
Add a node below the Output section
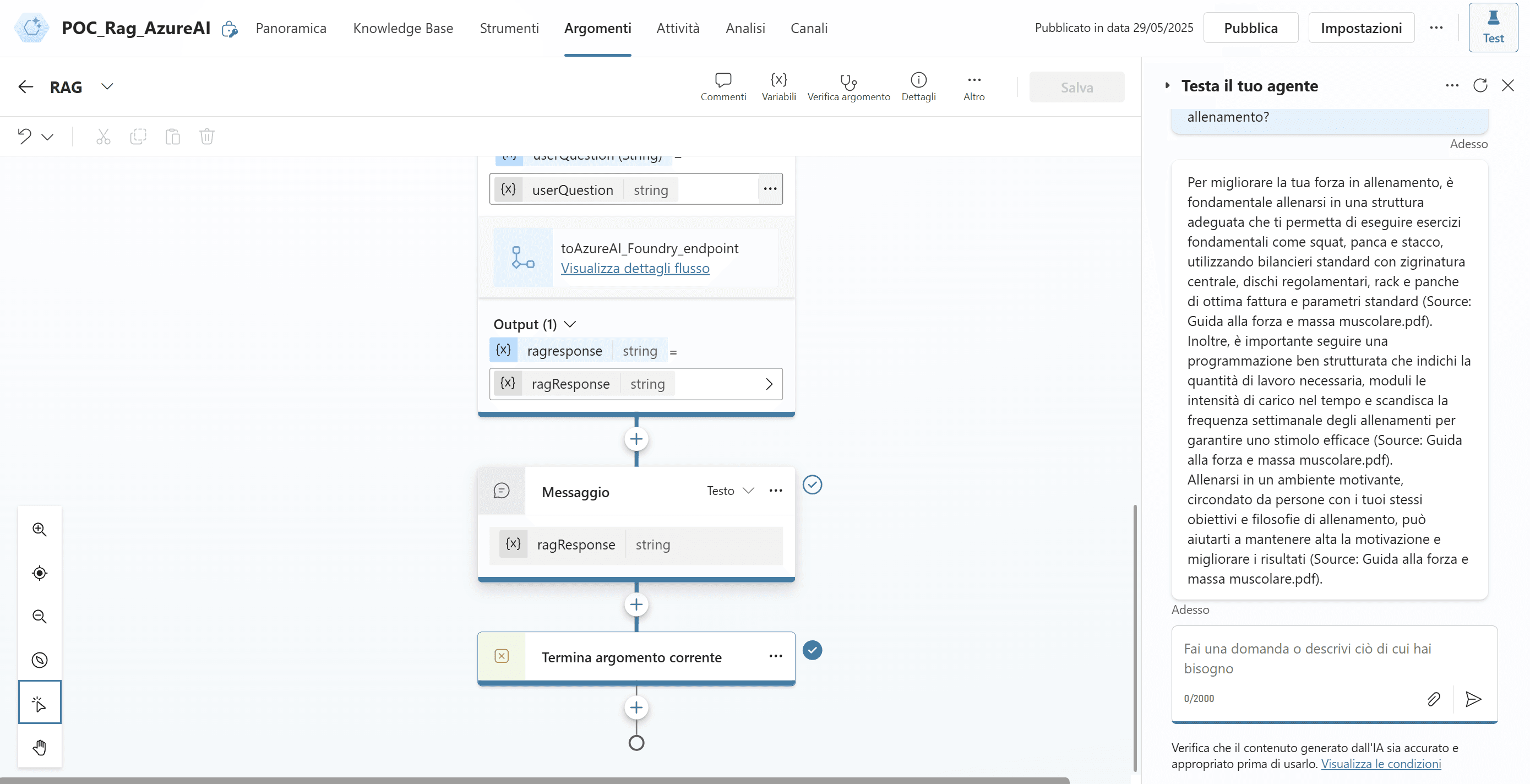click(636, 439)
